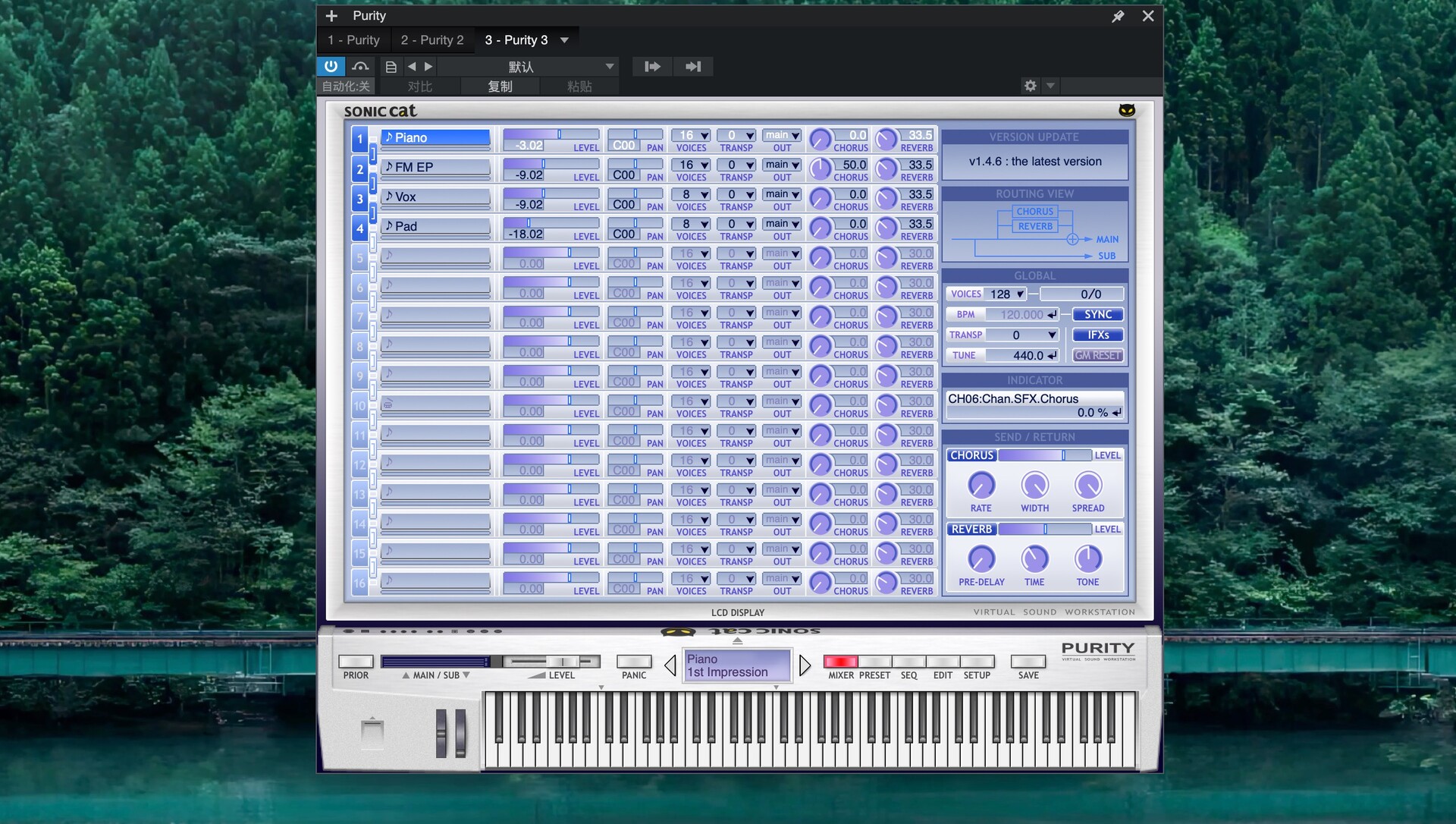Click the compare/sidechain headphone icon
1456x824 pixels.
coord(360,67)
